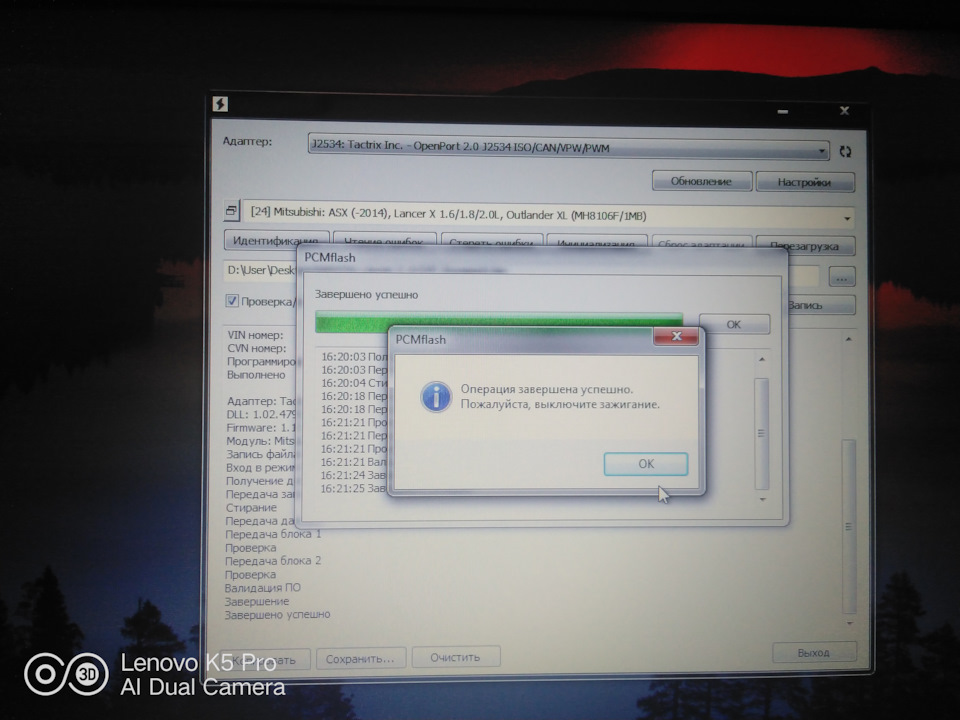Click OK next to the green progress bar
The height and width of the screenshot is (720, 960).
pyautogui.click(x=734, y=324)
